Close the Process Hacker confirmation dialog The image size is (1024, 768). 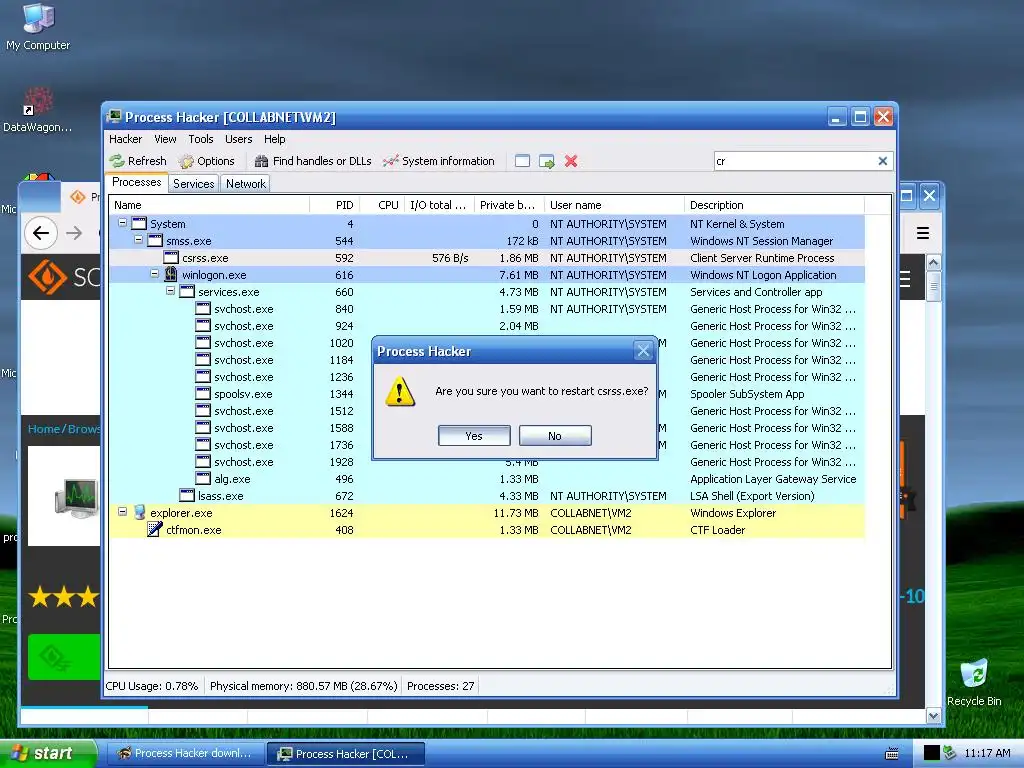(643, 351)
